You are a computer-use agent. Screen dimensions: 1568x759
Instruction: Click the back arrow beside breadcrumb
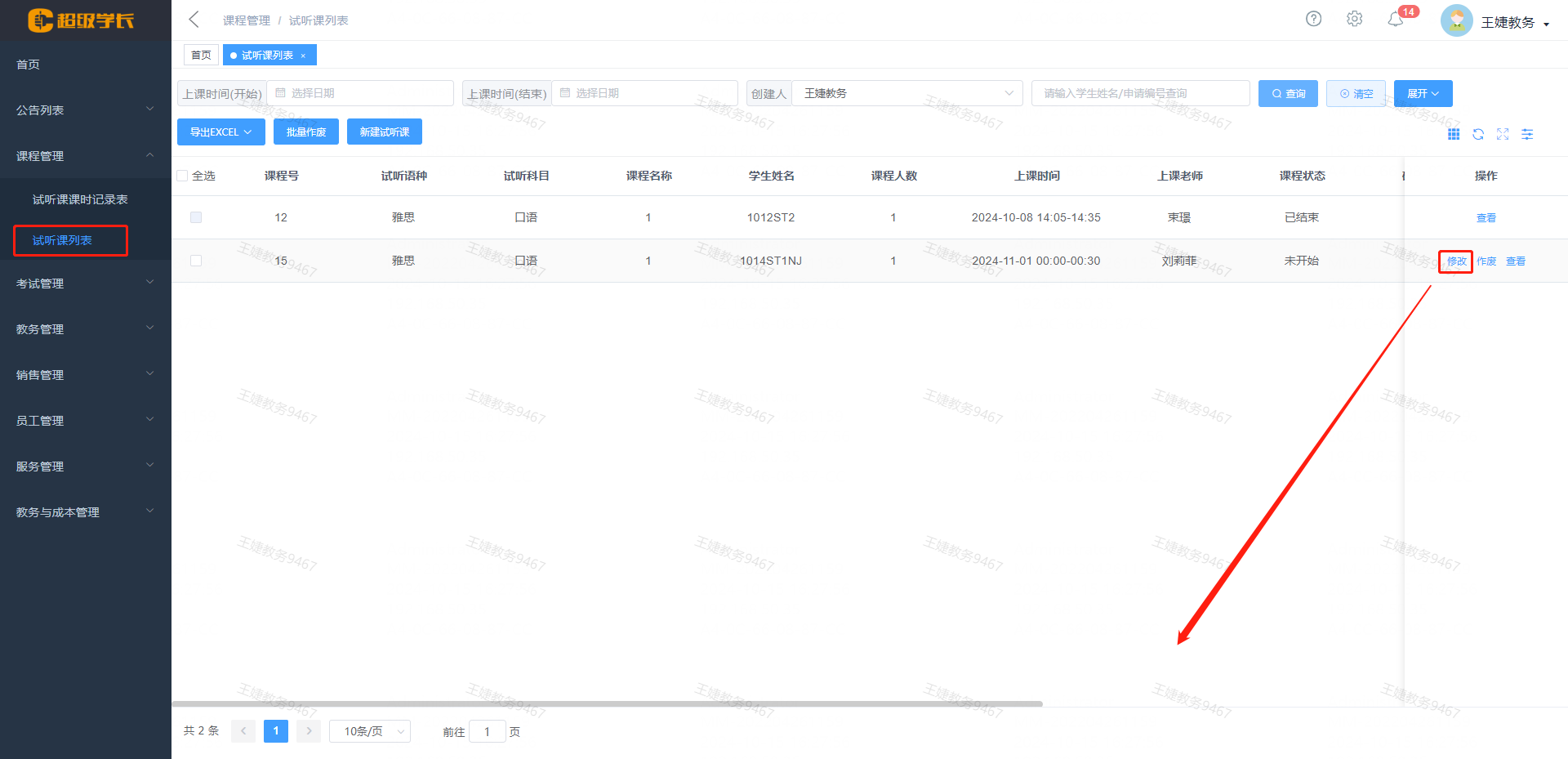click(x=194, y=20)
